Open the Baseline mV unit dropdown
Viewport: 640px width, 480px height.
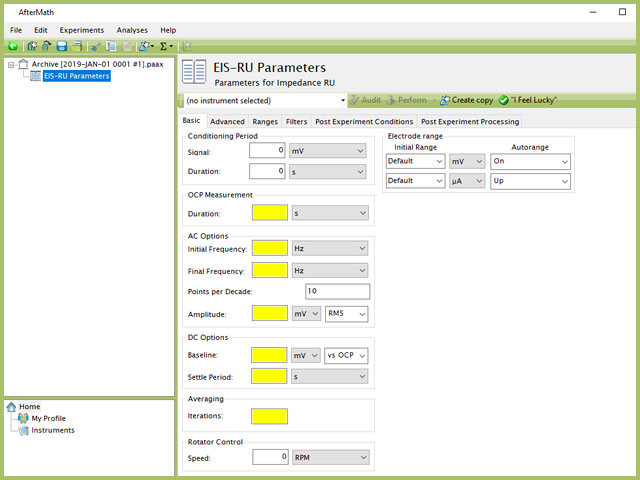(306, 356)
